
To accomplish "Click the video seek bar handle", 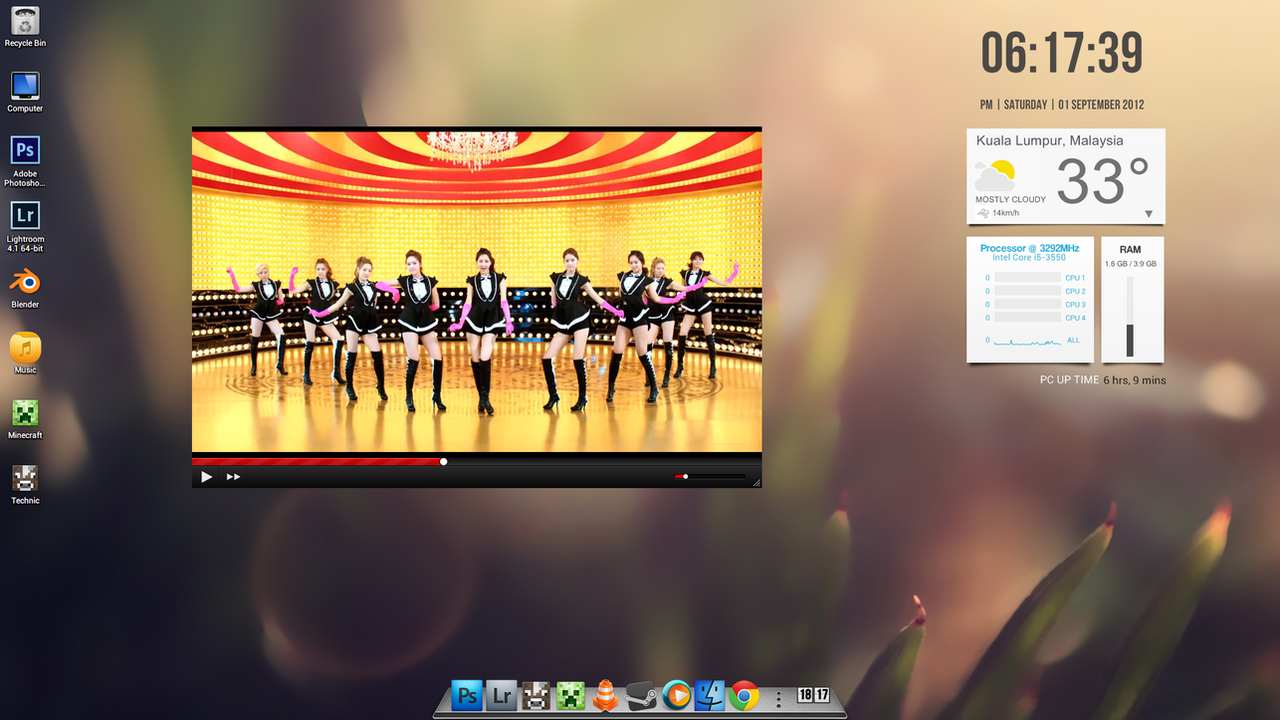I will [x=444, y=462].
